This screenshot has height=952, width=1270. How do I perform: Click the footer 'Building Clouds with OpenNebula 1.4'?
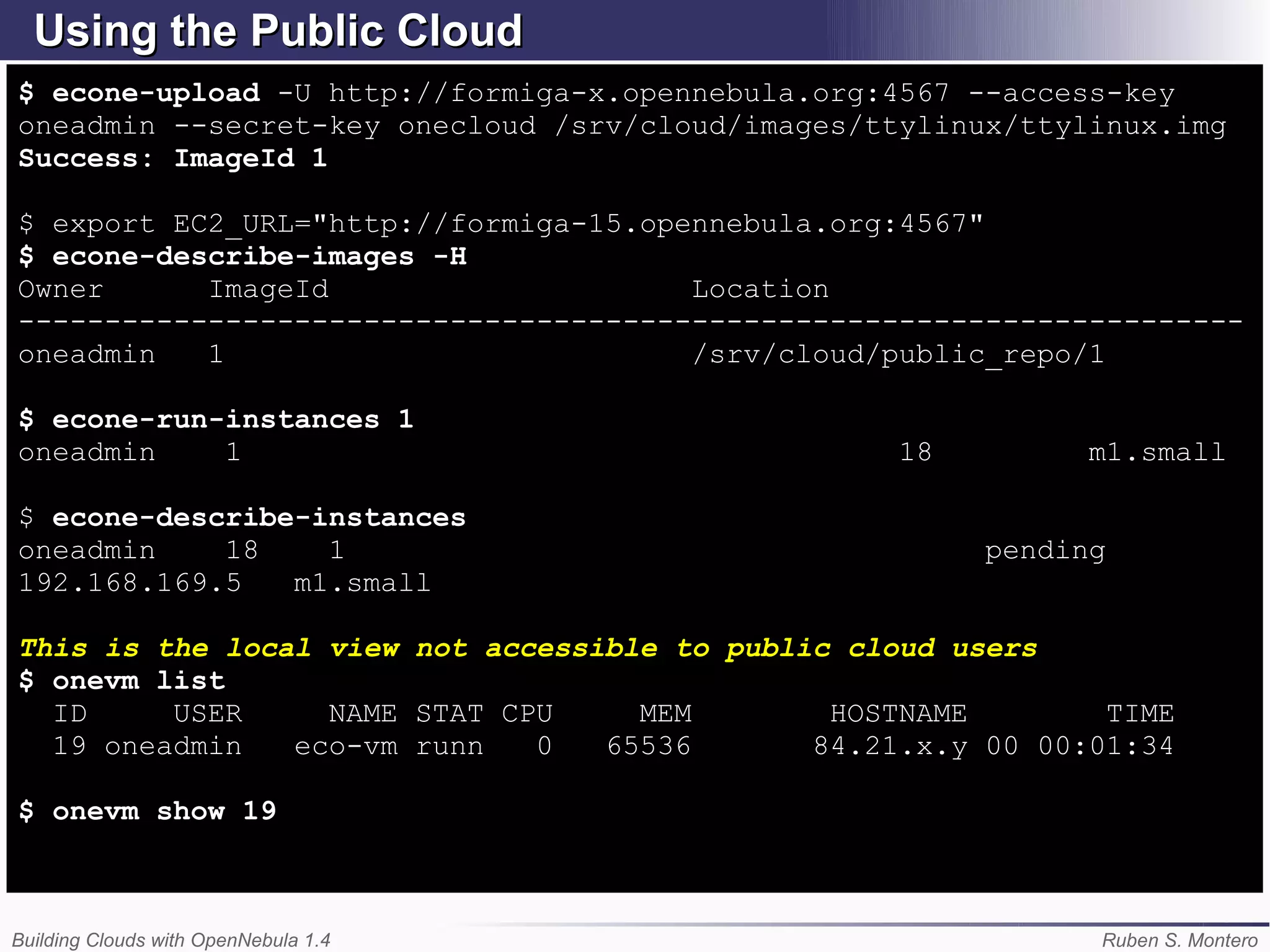pos(171,940)
